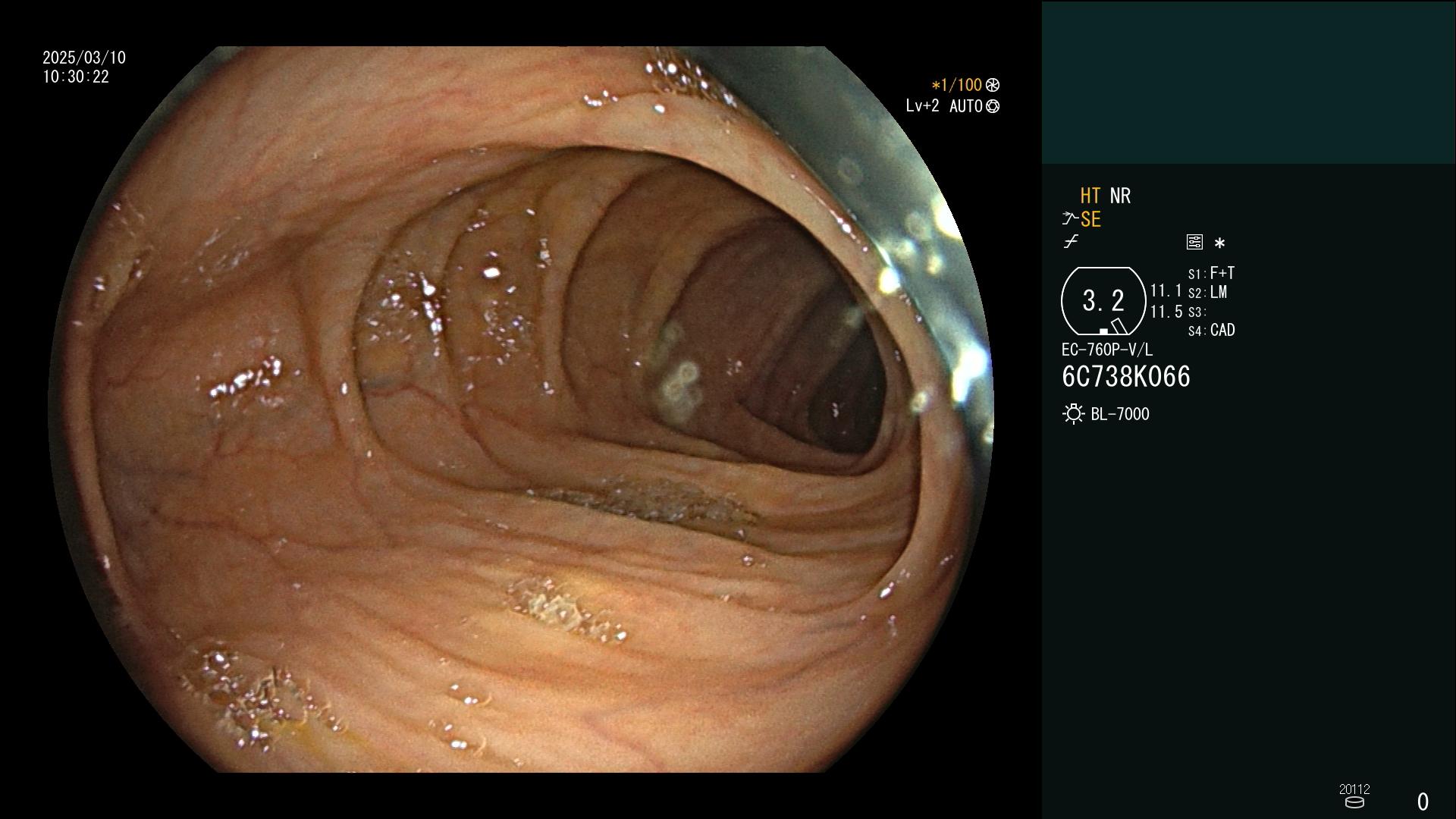
Task: Click the storage count 20112
Action: coord(1354,789)
